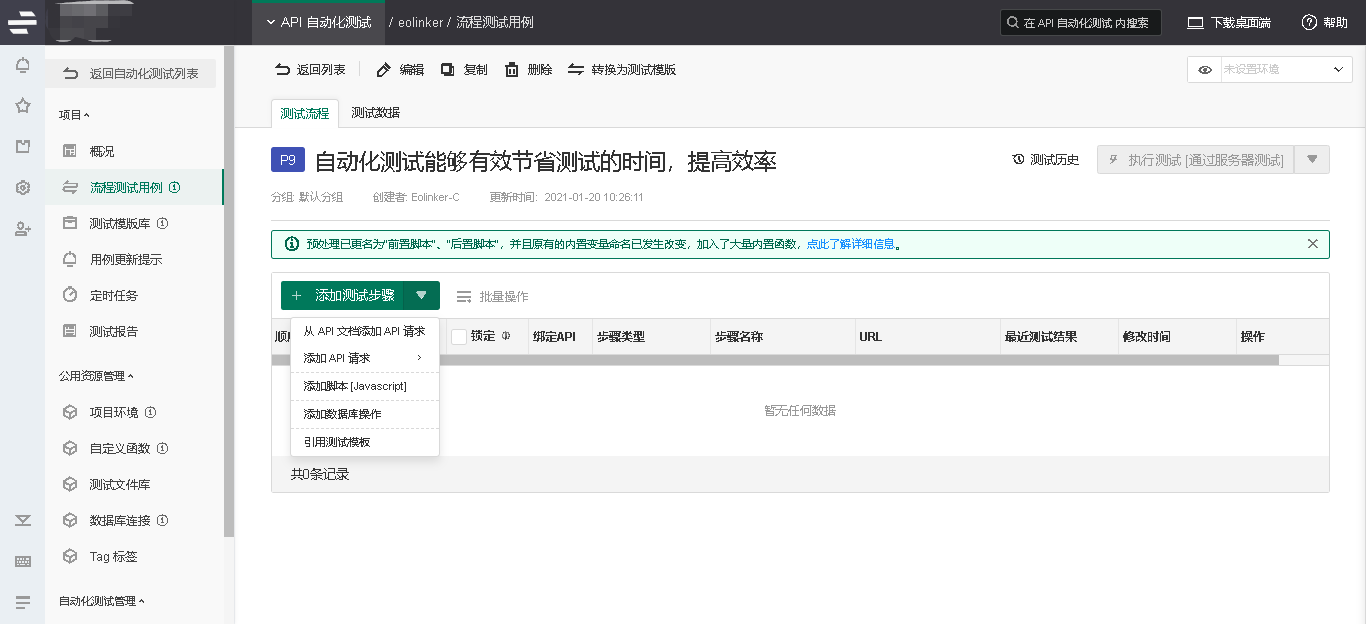The width and height of the screenshot is (1366, 624).
Task: Click the 步骤类型 column header
Action: coord(621,337)
